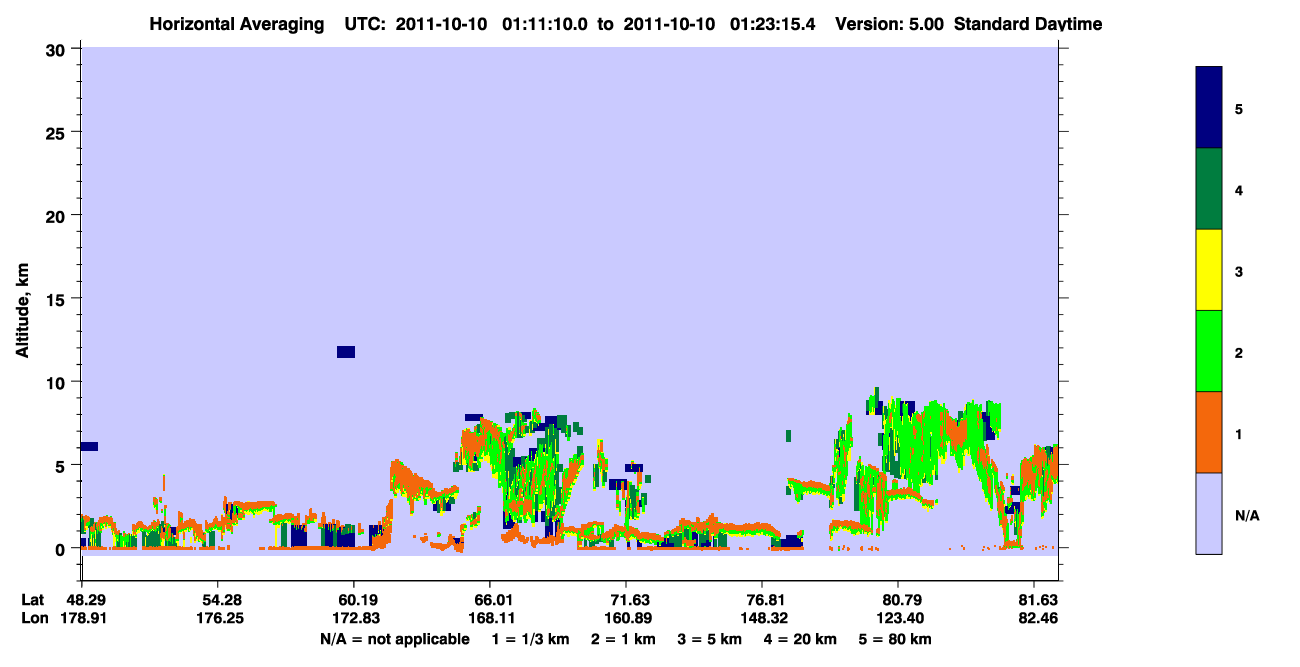Click the 'Lon' row label
Image resolution: width=1300 pixels, height=667 pixels.
click(33, 618)
